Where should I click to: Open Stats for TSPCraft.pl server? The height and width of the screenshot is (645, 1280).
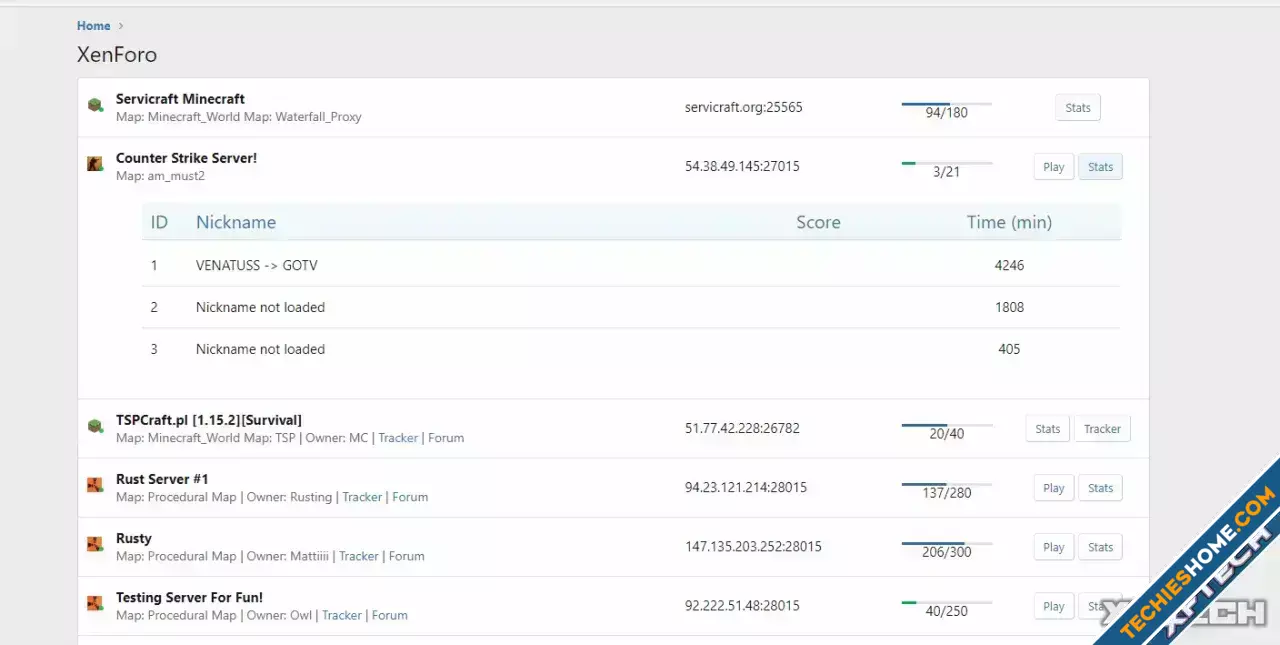(1048, 429)
